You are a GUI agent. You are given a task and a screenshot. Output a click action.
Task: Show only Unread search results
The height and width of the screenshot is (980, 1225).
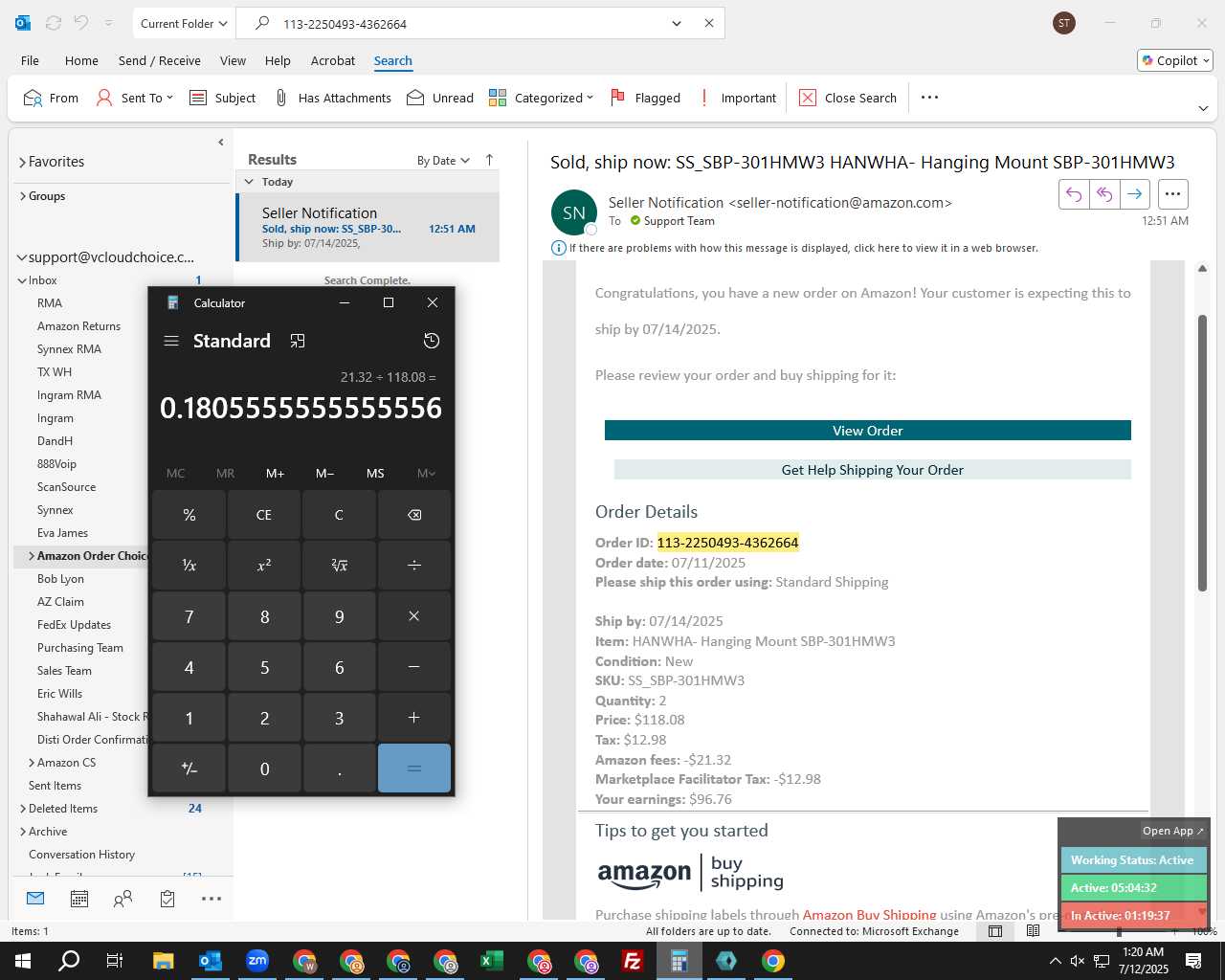[x=440, y=98]
